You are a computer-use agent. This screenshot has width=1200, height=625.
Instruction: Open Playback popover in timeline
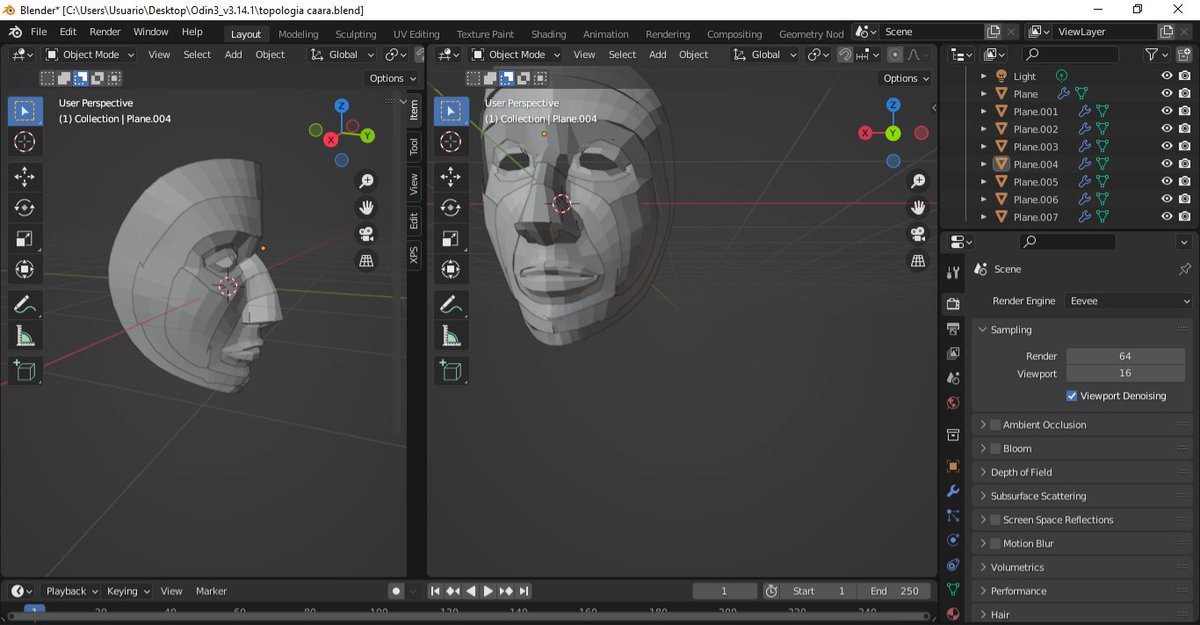[72, 591]
